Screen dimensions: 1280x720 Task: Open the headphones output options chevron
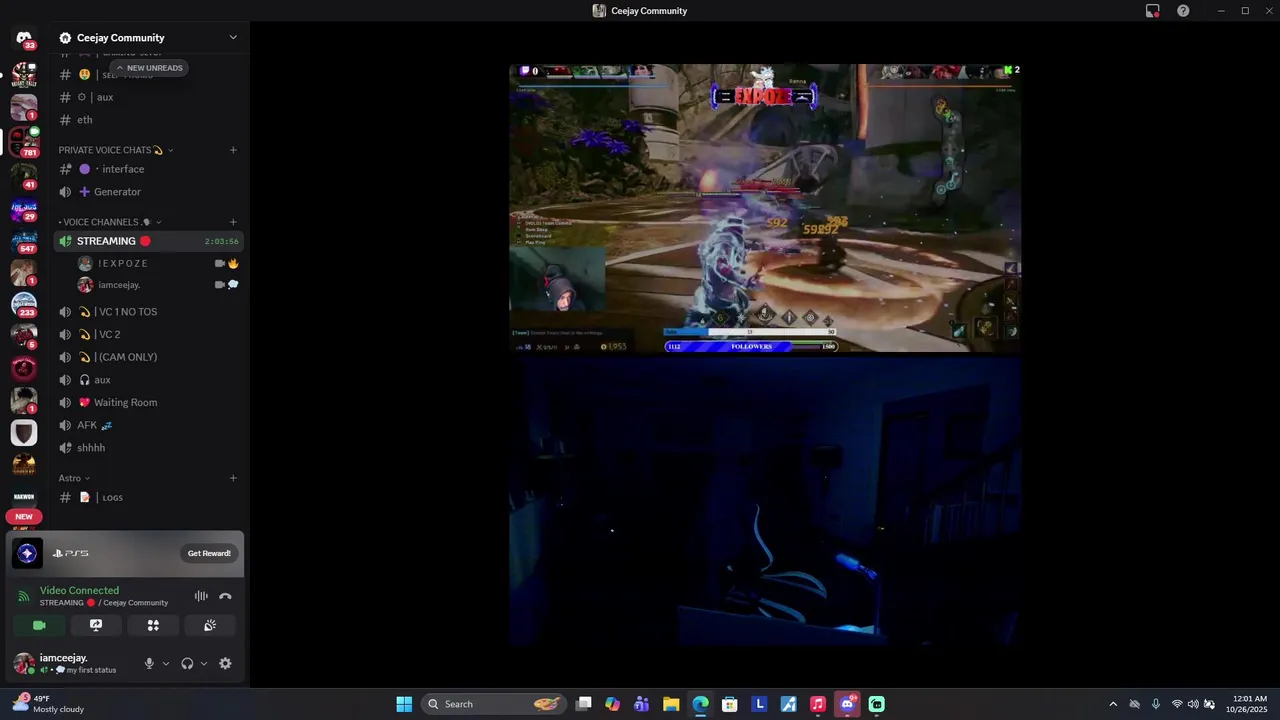coord(204,663)
